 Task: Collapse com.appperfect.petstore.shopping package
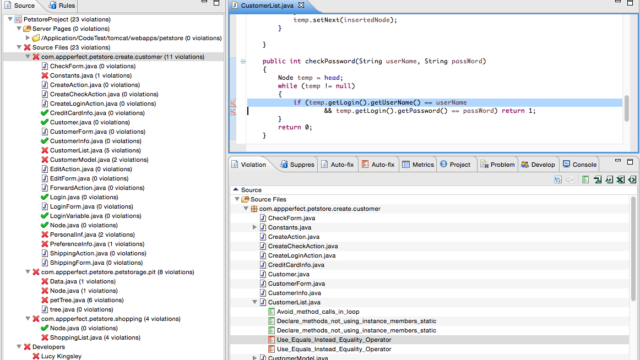point(28,319)
